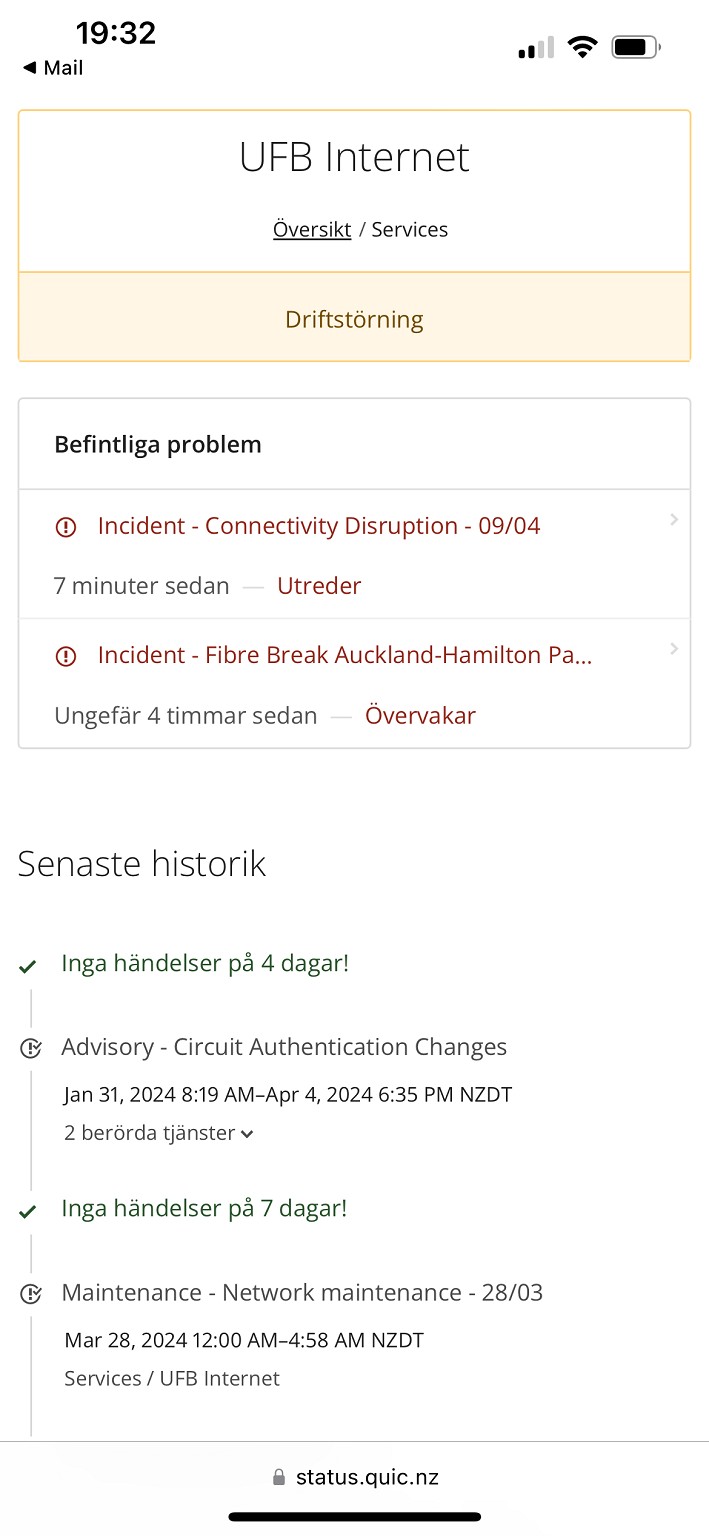Tap the green checkmark beside 7 dagar

pos(28,1211)
